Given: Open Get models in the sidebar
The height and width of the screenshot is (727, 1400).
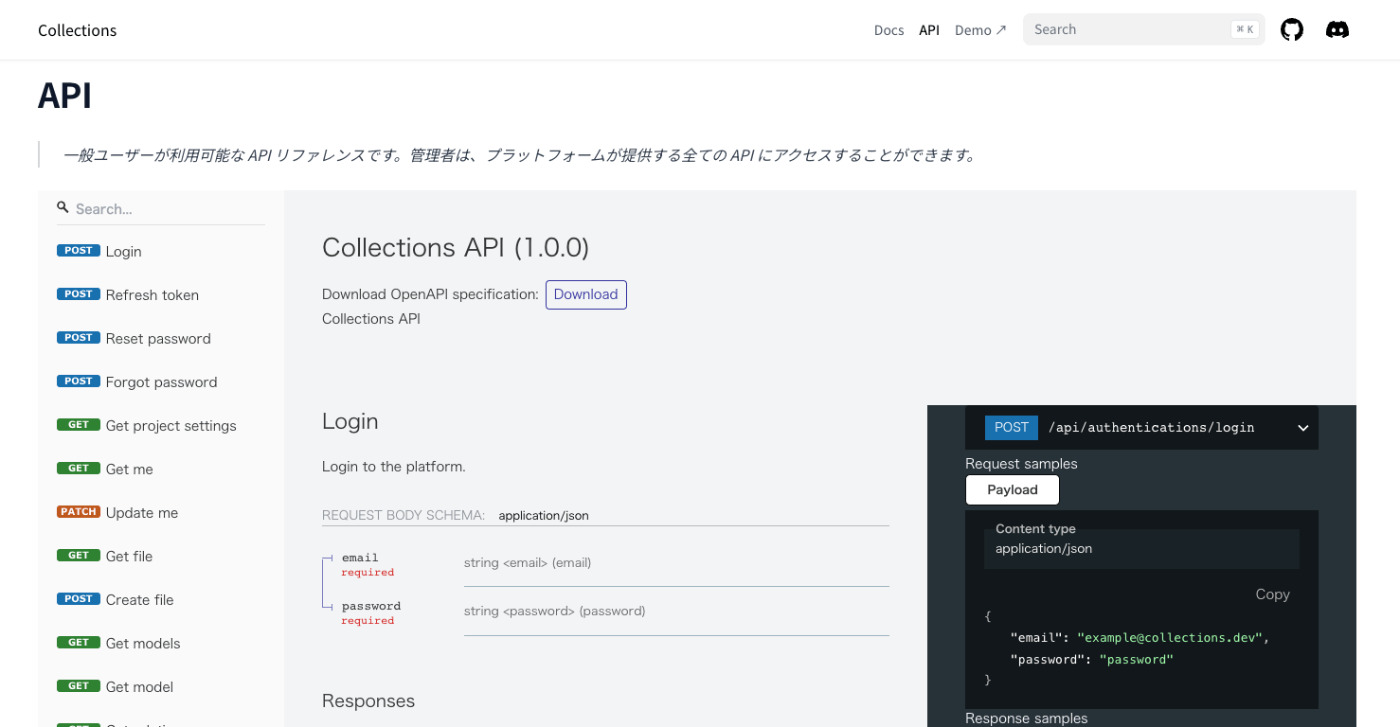Looking at the screenshot, I should [x=143, y=643].
